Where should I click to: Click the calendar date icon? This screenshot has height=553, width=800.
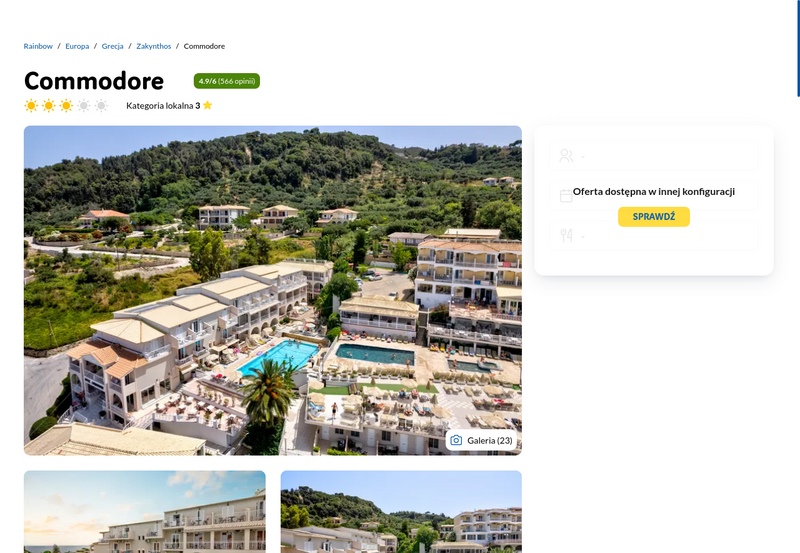pyautogui.click(x=566, y=196)
